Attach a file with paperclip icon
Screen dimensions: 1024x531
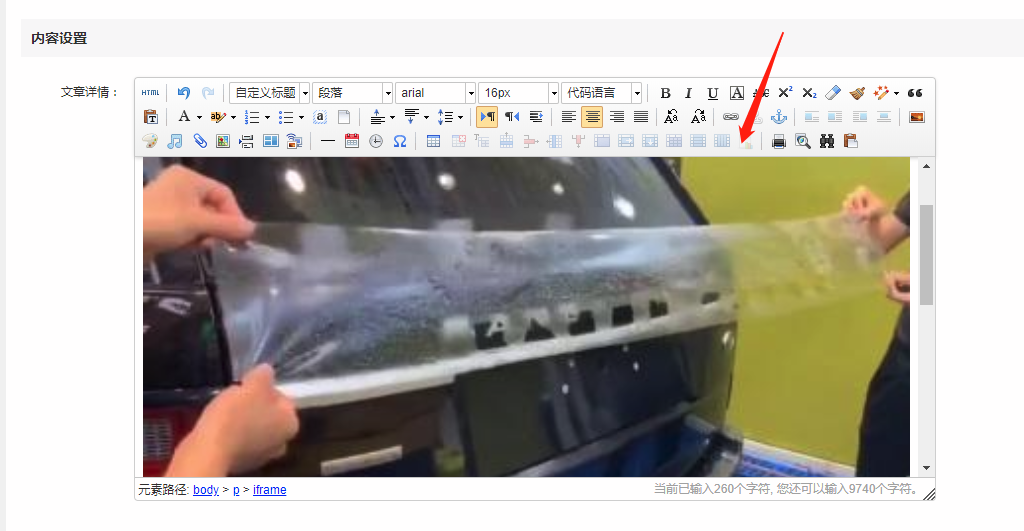[x=199, y=141]
